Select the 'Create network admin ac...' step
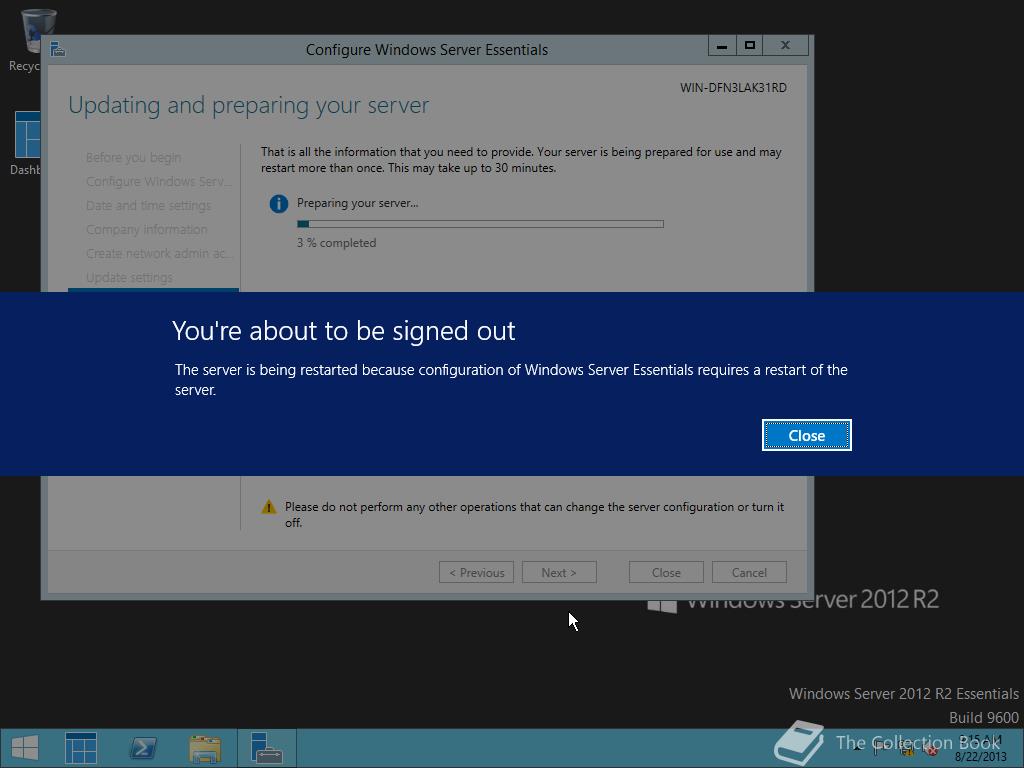1024x768 pixels. click(159, 253)
